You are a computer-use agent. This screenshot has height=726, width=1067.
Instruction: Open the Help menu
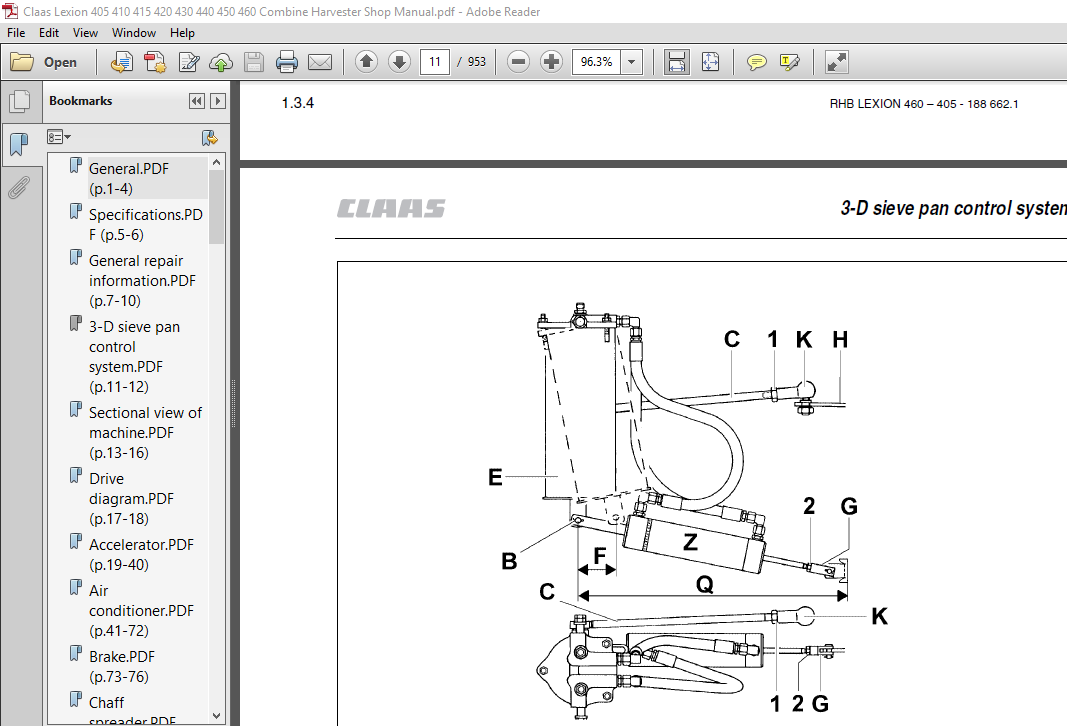[x=182, y=33]
